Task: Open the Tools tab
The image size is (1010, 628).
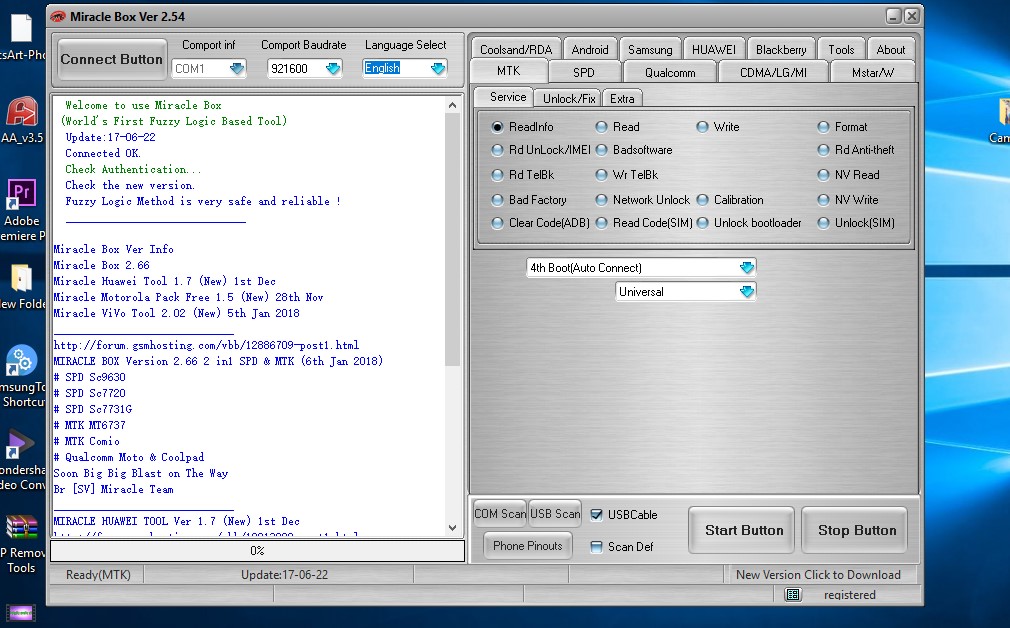Action: pyautogui.click(x=841, y=50)
